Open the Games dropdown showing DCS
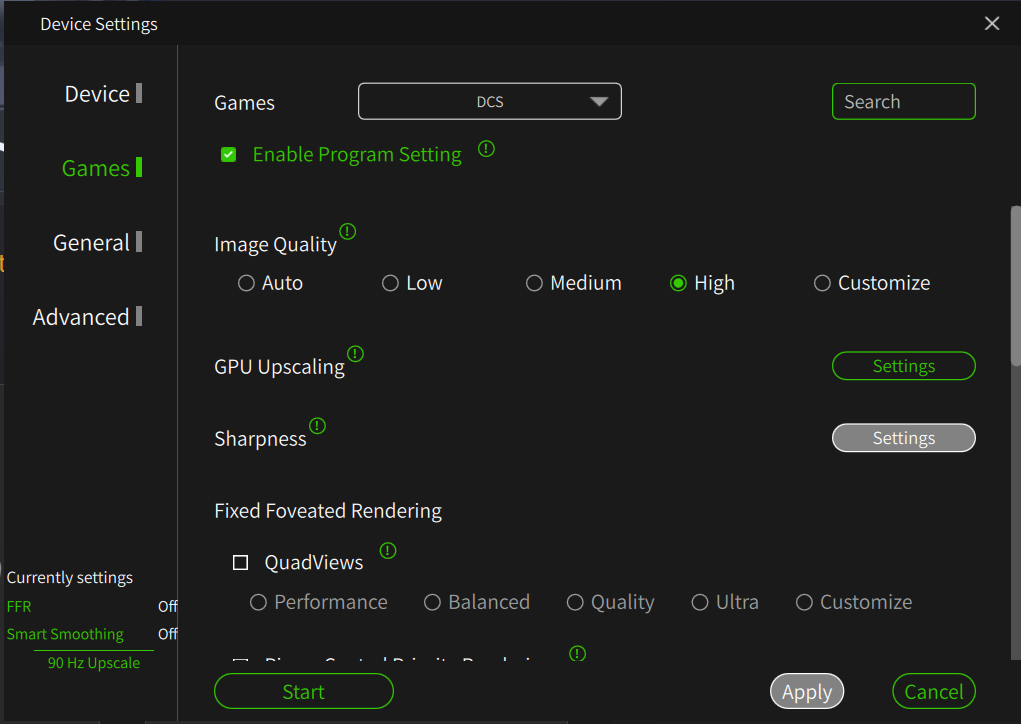Viewport: 1021px width, 724px height. click(490, 101)
